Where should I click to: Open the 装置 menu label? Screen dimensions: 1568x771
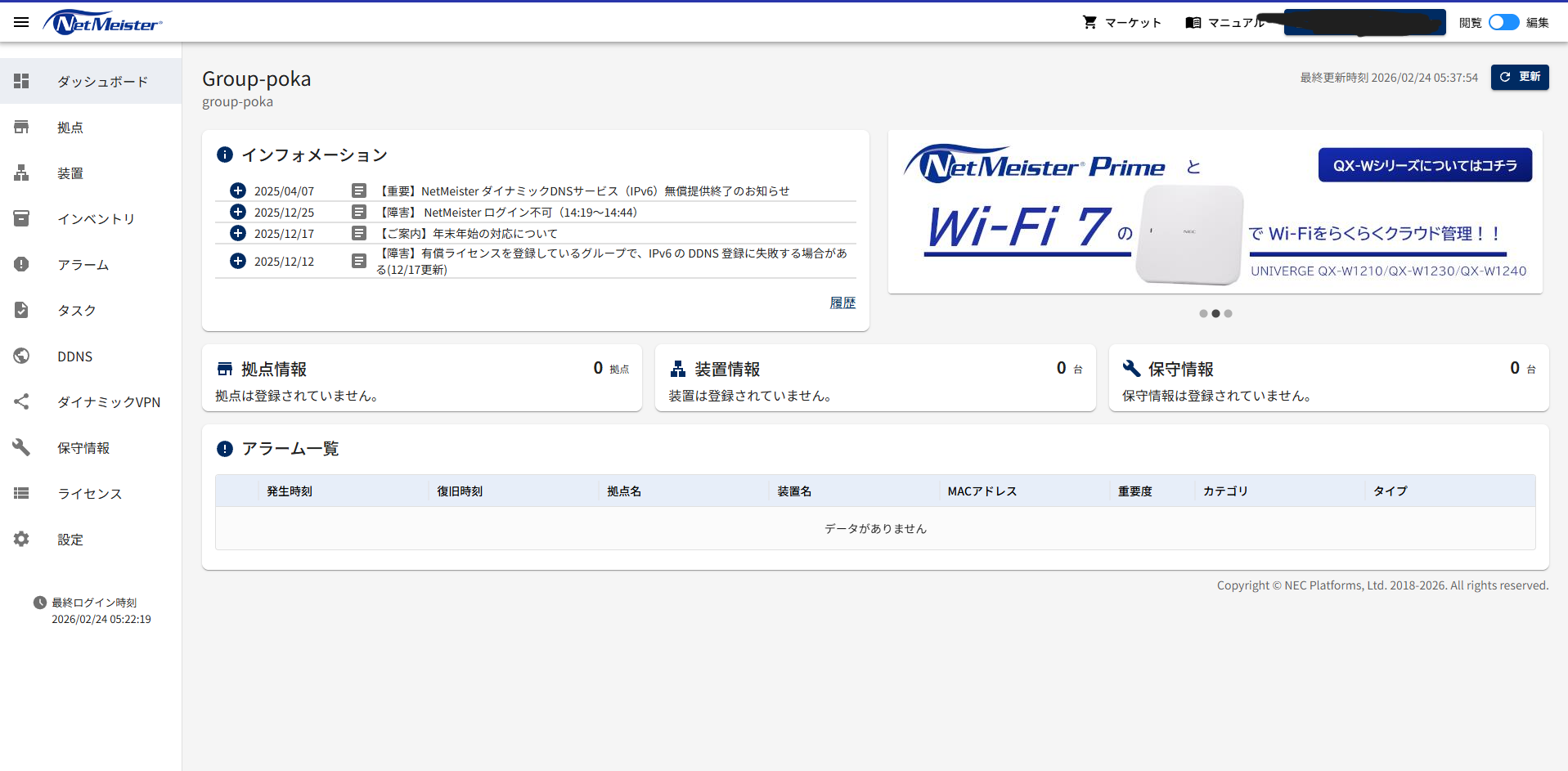click(x=70, y=173)
